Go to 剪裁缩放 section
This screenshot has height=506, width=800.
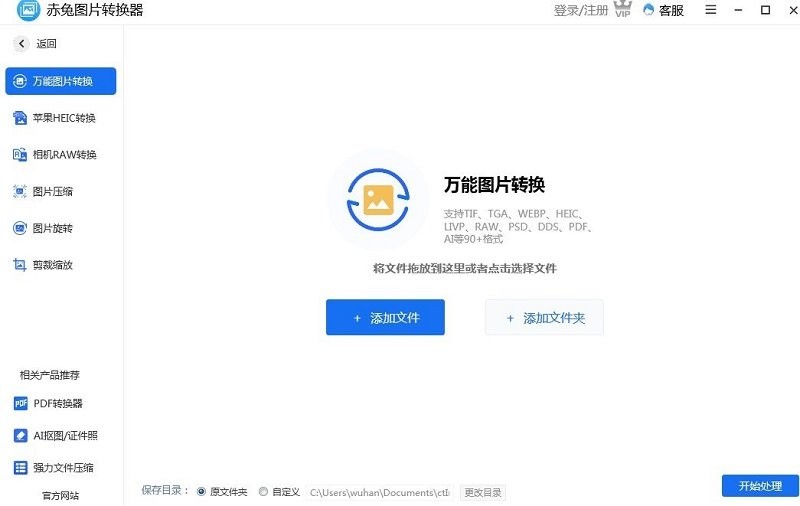click(61, 265)
